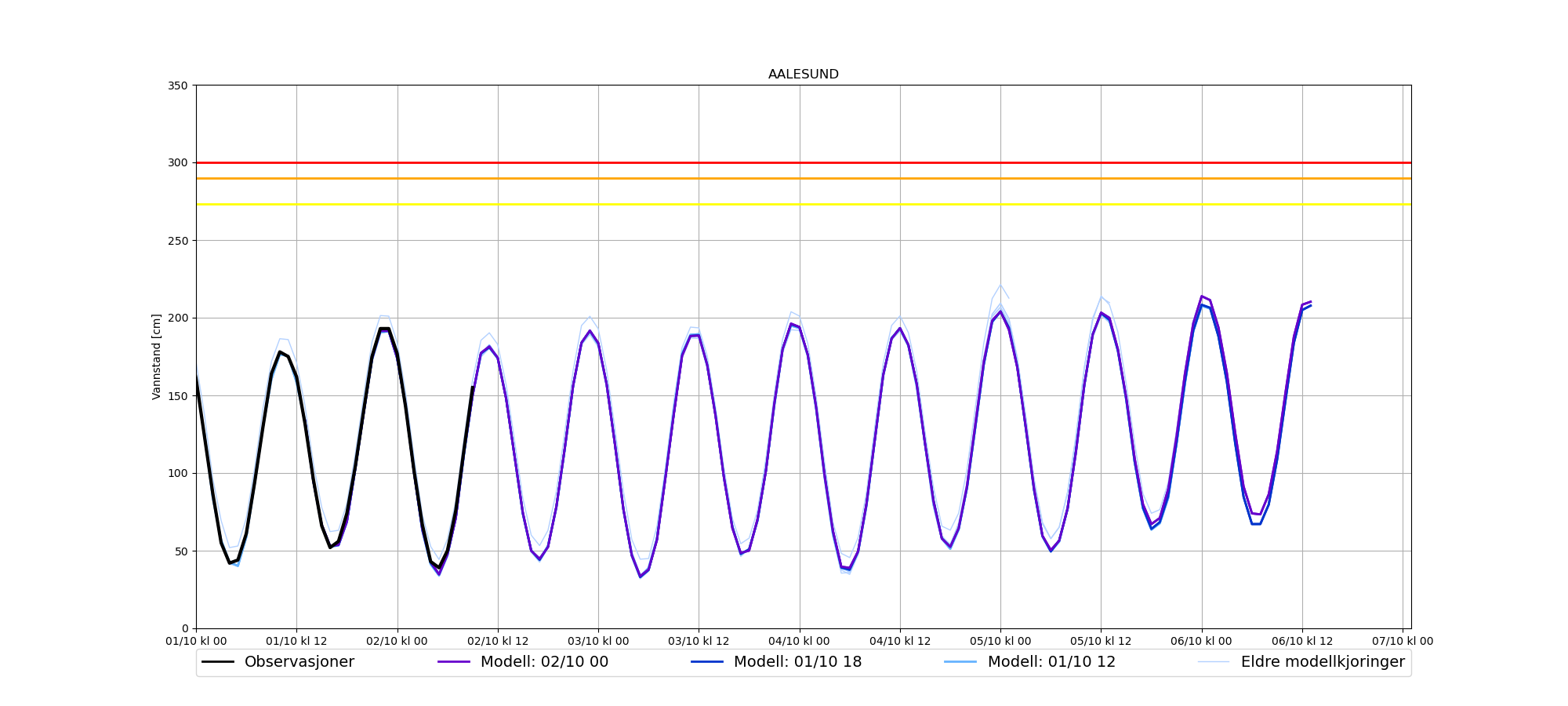
Task: Click the 200 y-axis tick label
Action: pos(179,318)
